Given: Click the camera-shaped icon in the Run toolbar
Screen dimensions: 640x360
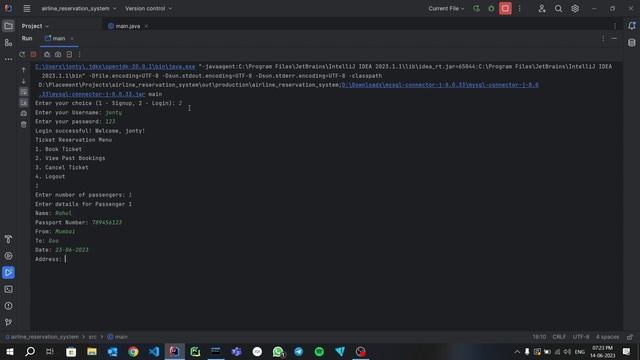Looking at the screenshot, I should [58, 54].
